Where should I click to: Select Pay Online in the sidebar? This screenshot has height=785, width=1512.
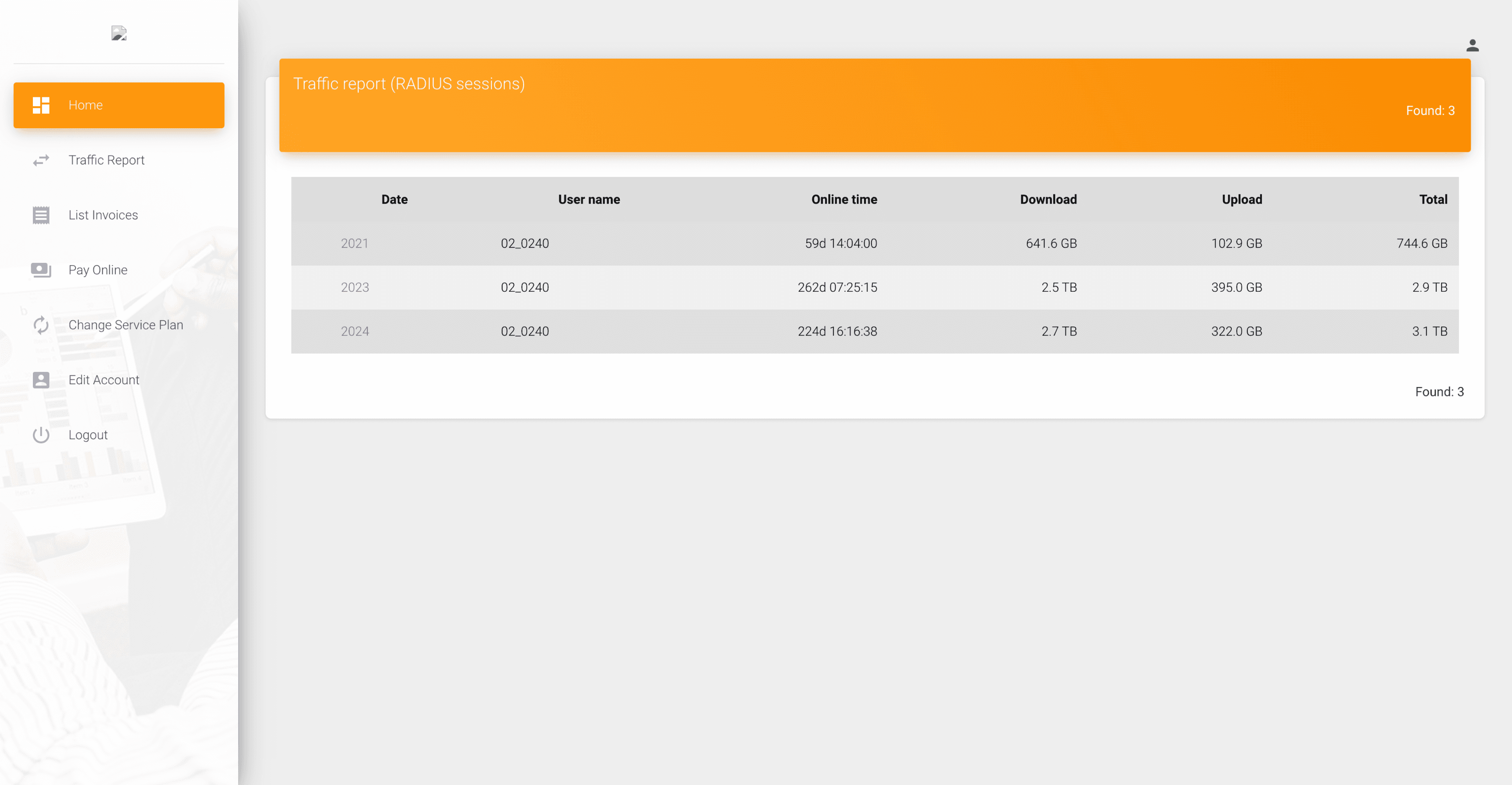pyautogui.click(x=98, y=270)
